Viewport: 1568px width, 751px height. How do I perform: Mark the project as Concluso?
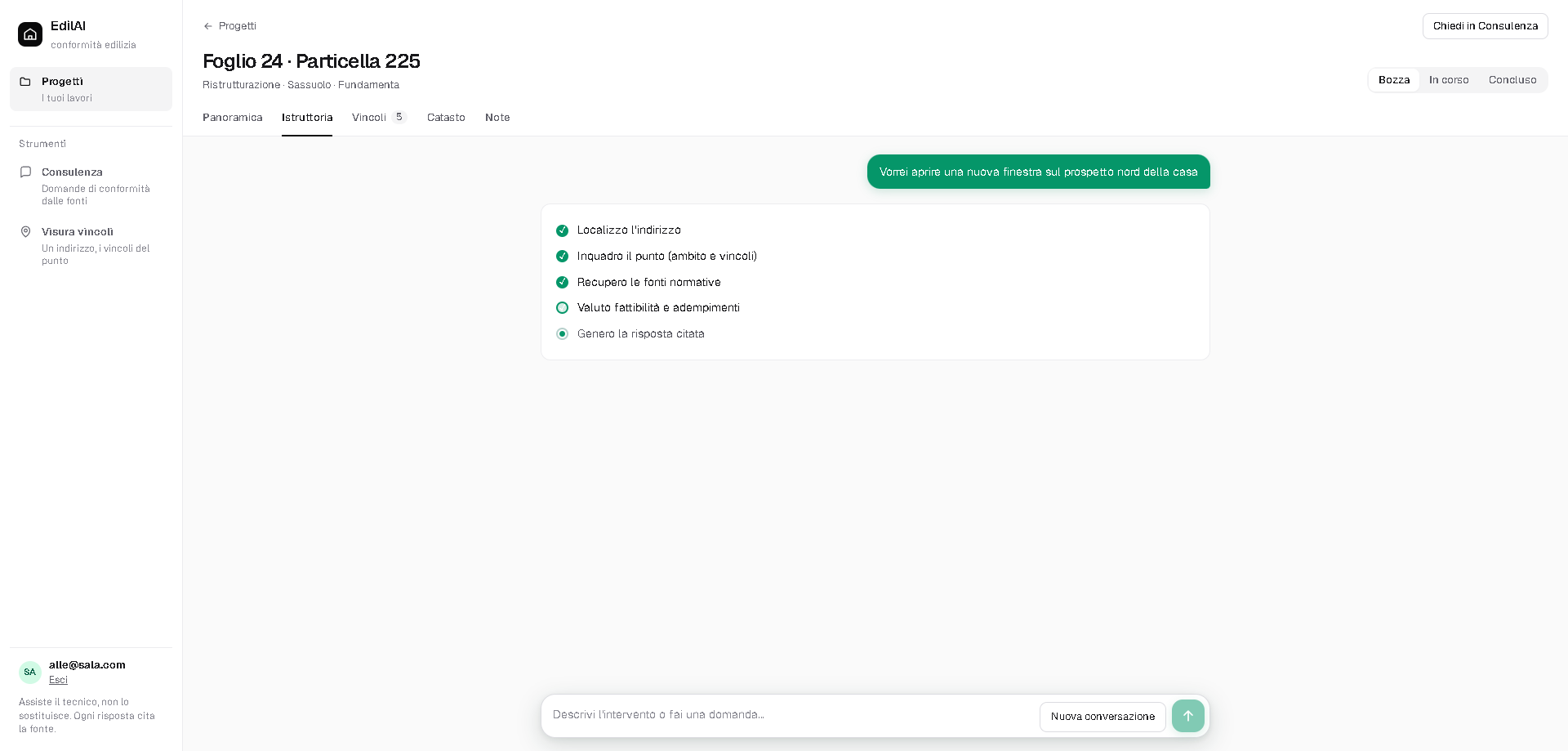click(x=1512, y=80)
